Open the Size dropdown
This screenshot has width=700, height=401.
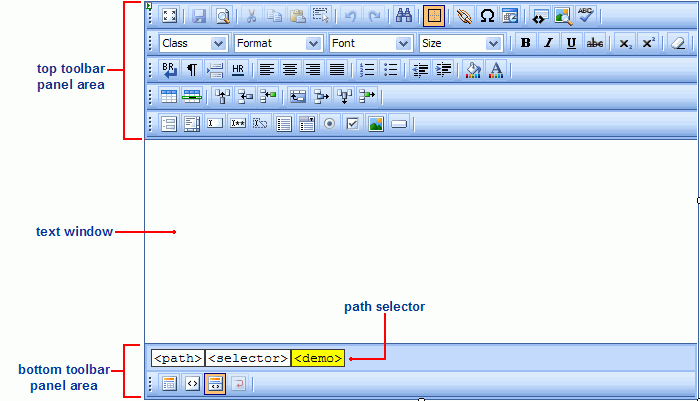click(x=461, y=43)
